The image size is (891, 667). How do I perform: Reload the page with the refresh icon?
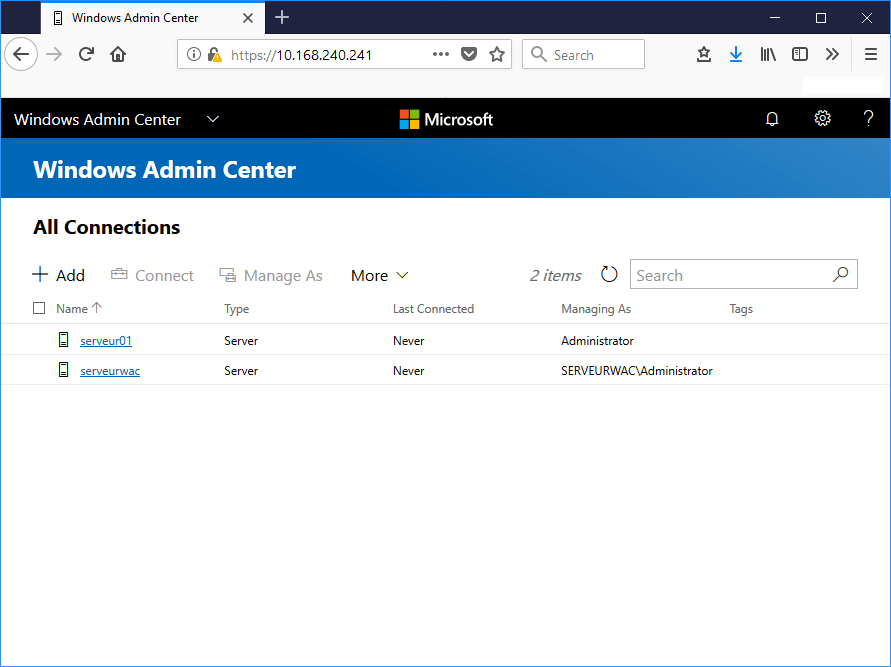coord(86,55)
